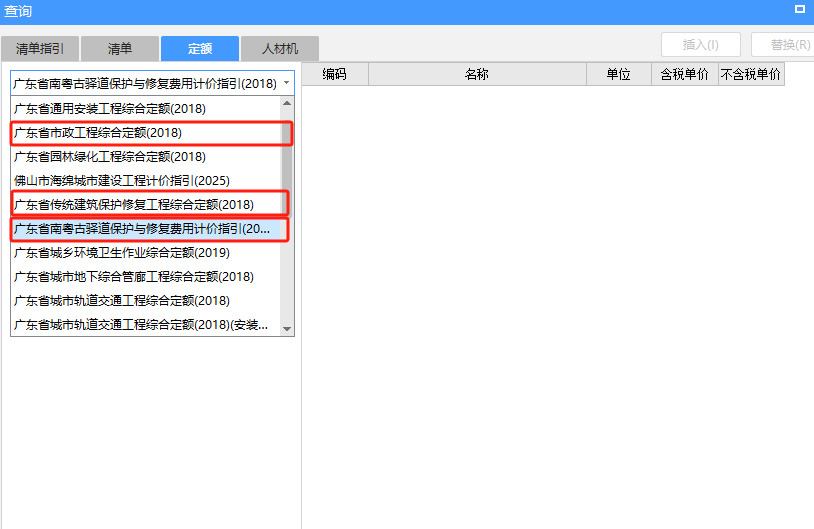
Task: Click the 编码 column header
Action: pos(335,74)
